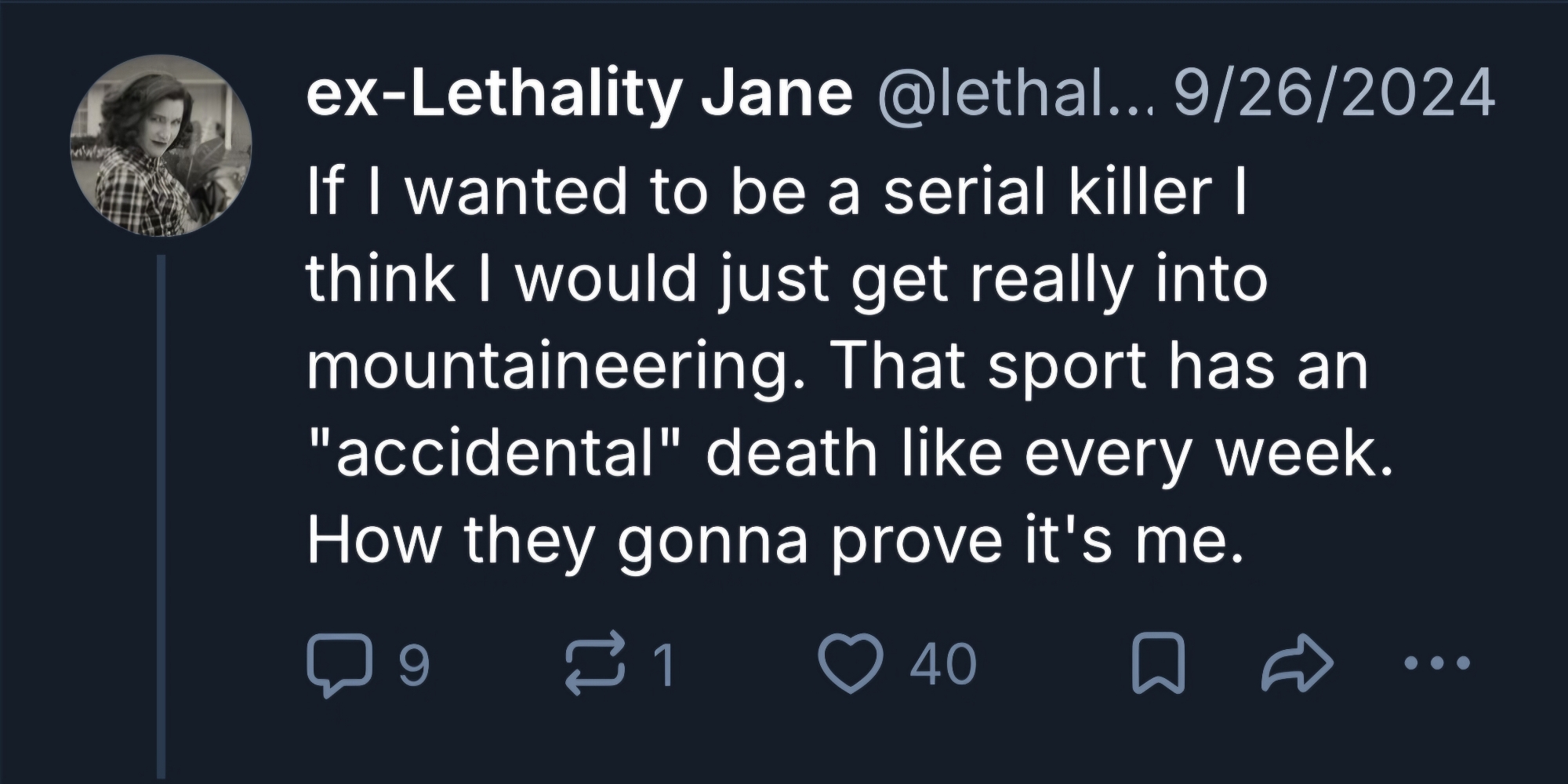The image size is (1568, 784).
Task: Open ex-Lethality Jane's profile picture
Action: coord(162,145)
